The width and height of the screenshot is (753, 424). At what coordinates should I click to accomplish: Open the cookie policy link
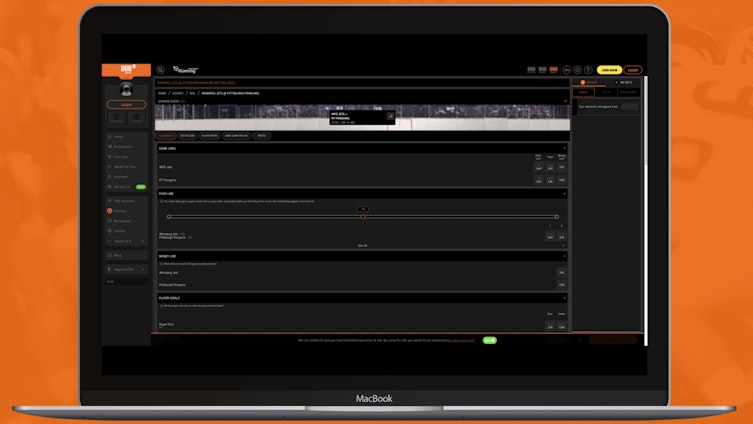tap(463, 340)
